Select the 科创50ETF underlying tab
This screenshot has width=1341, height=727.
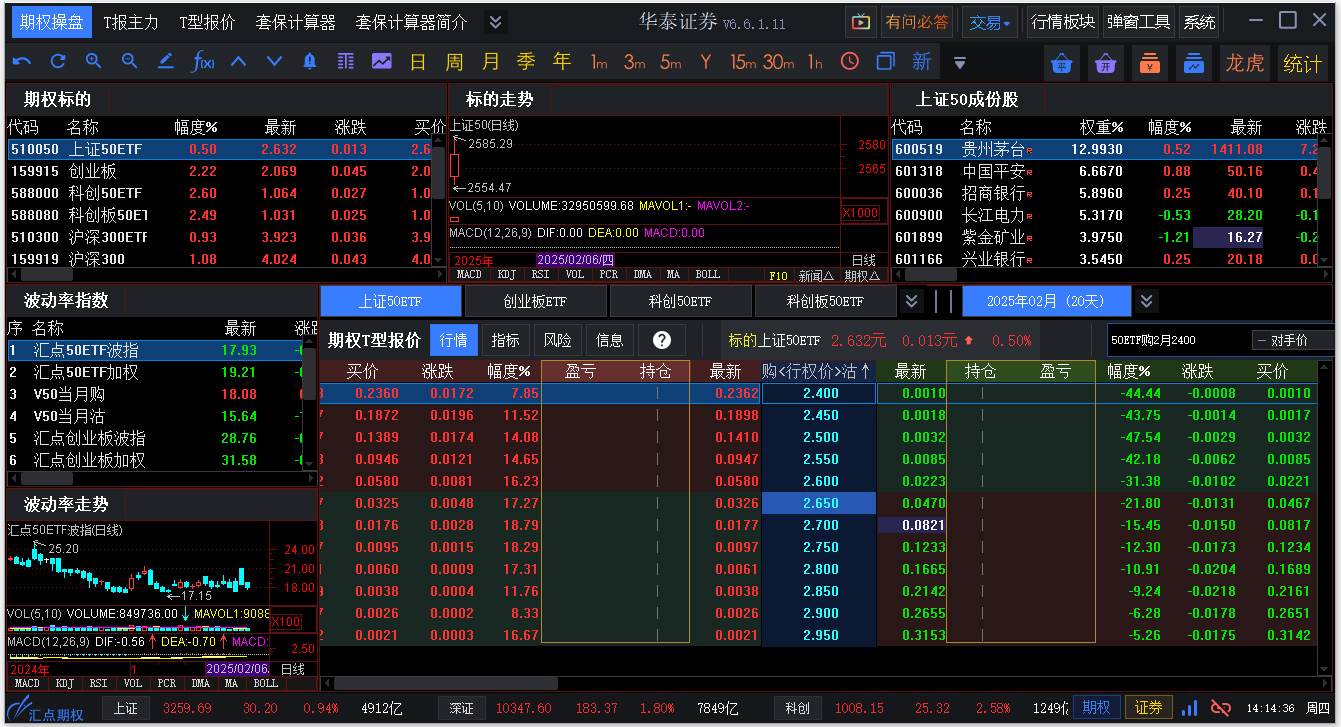680,301
